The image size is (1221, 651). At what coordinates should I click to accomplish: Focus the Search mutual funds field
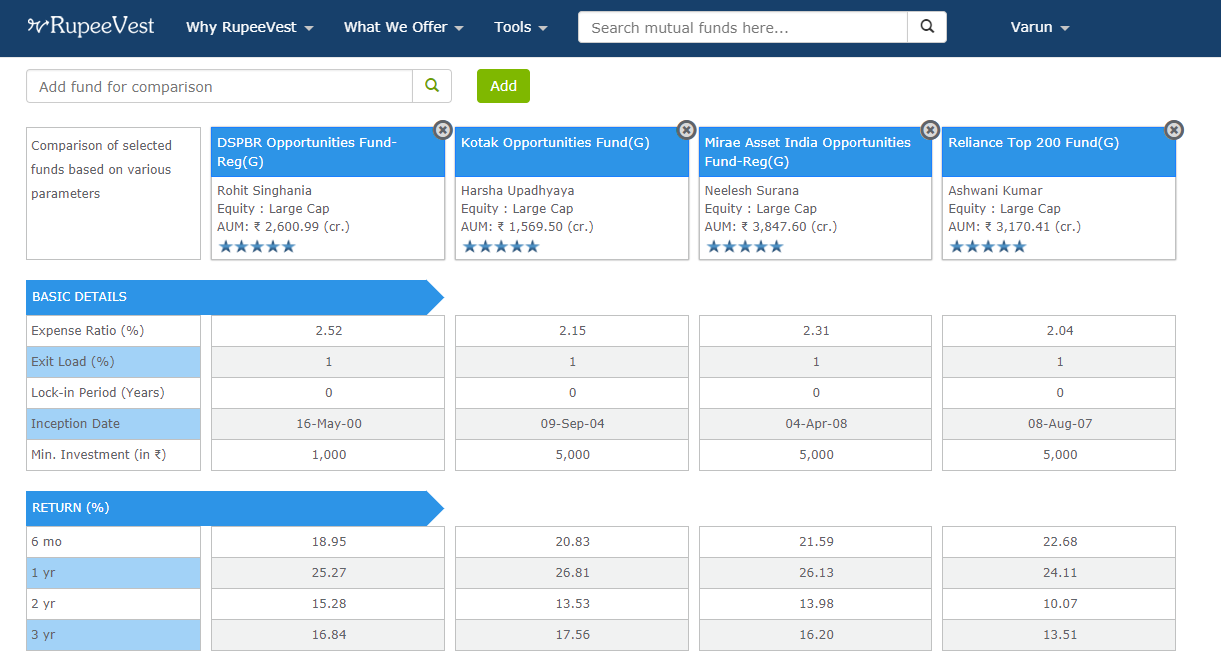click(743, 27)
